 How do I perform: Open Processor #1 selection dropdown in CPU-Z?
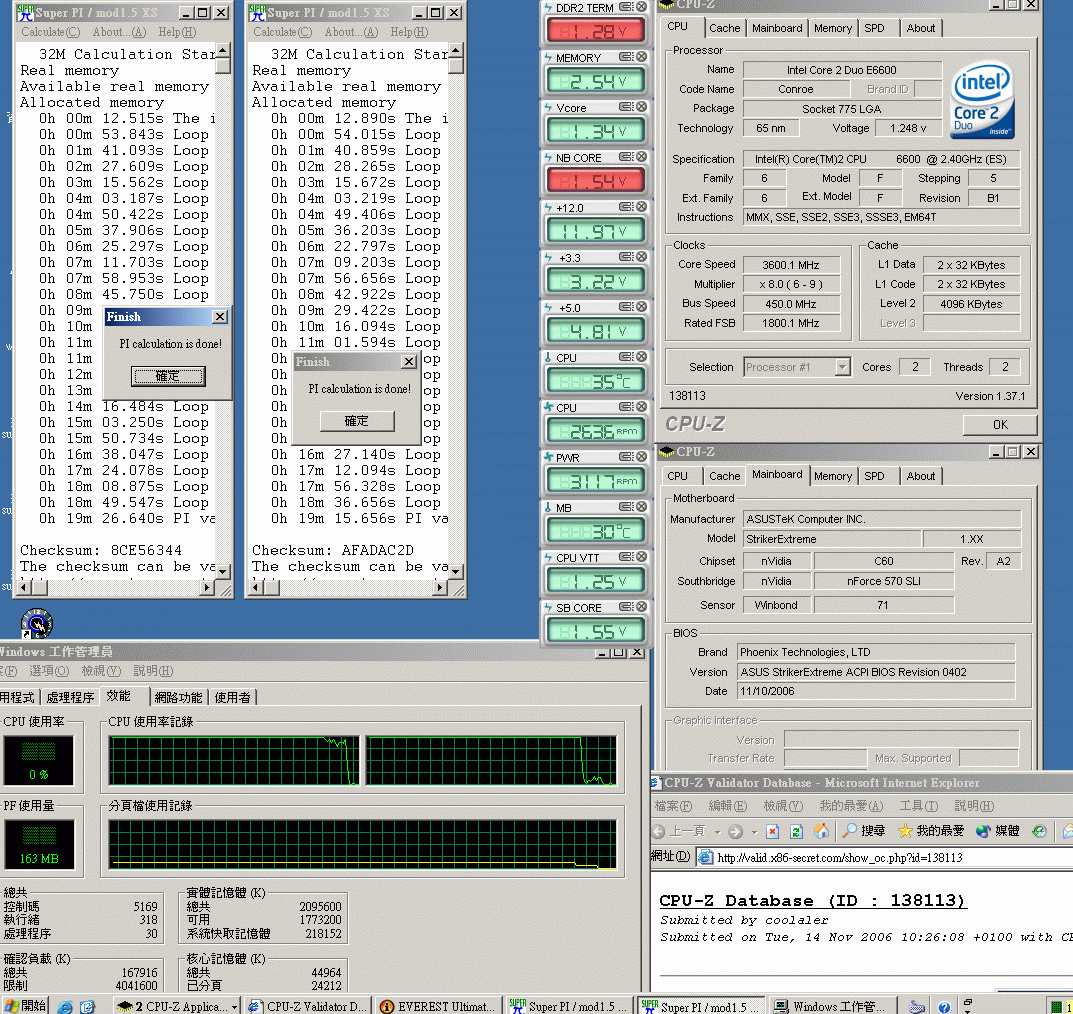843,367
